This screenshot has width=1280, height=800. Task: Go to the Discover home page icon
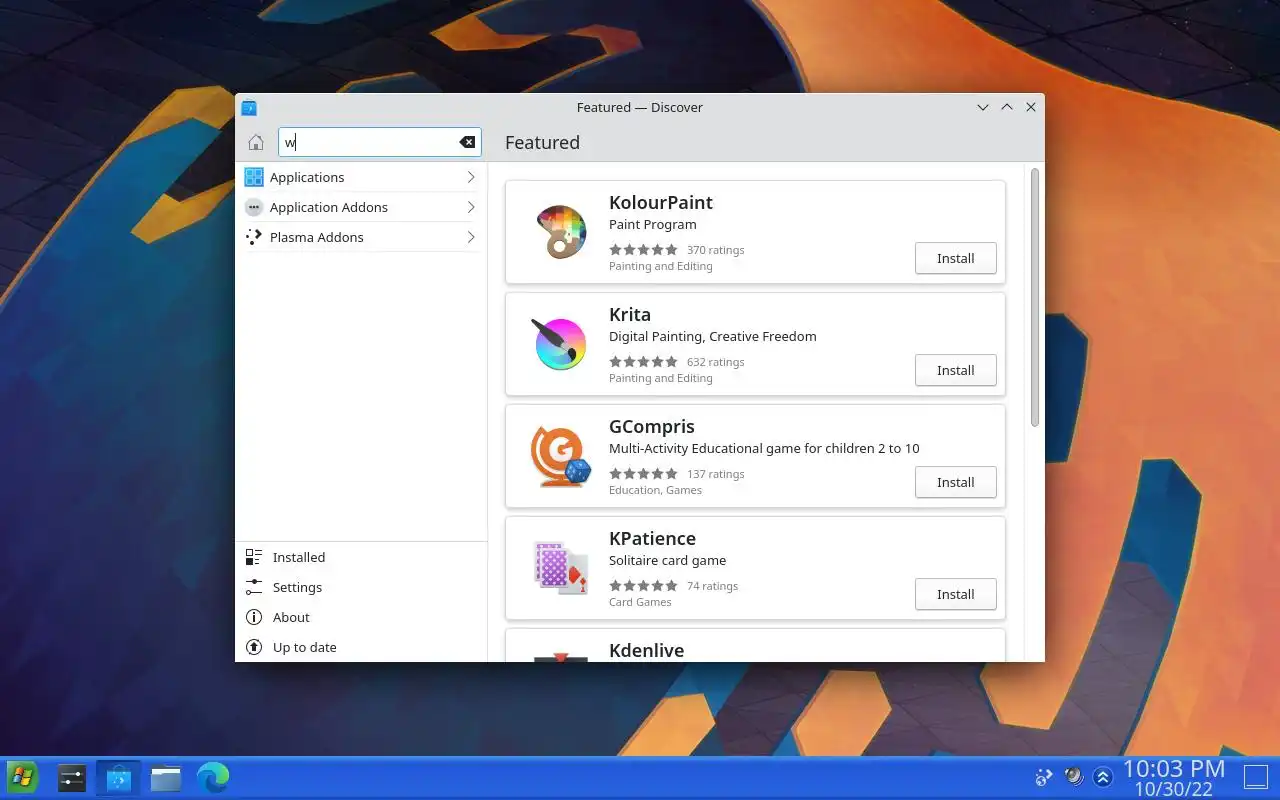tap(256, 142)
